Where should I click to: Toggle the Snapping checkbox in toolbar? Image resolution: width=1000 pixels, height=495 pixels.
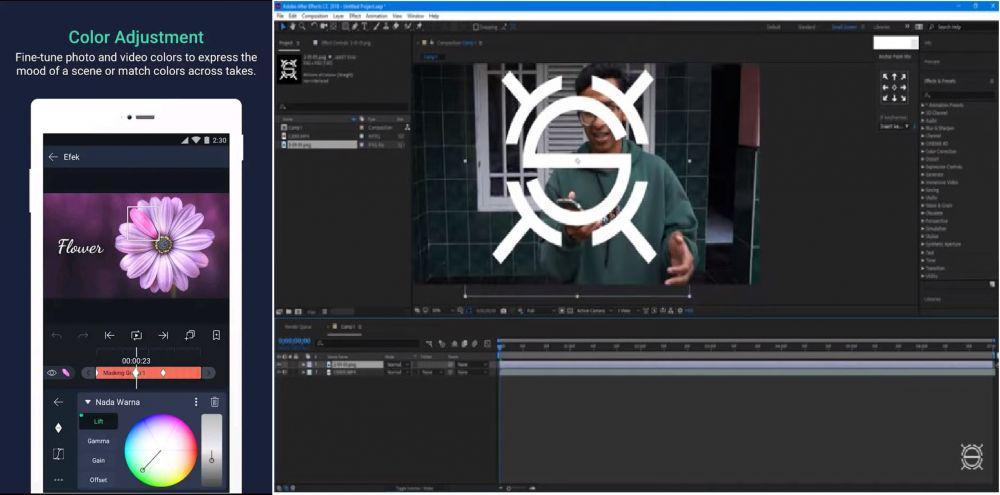tap(476, 27)
